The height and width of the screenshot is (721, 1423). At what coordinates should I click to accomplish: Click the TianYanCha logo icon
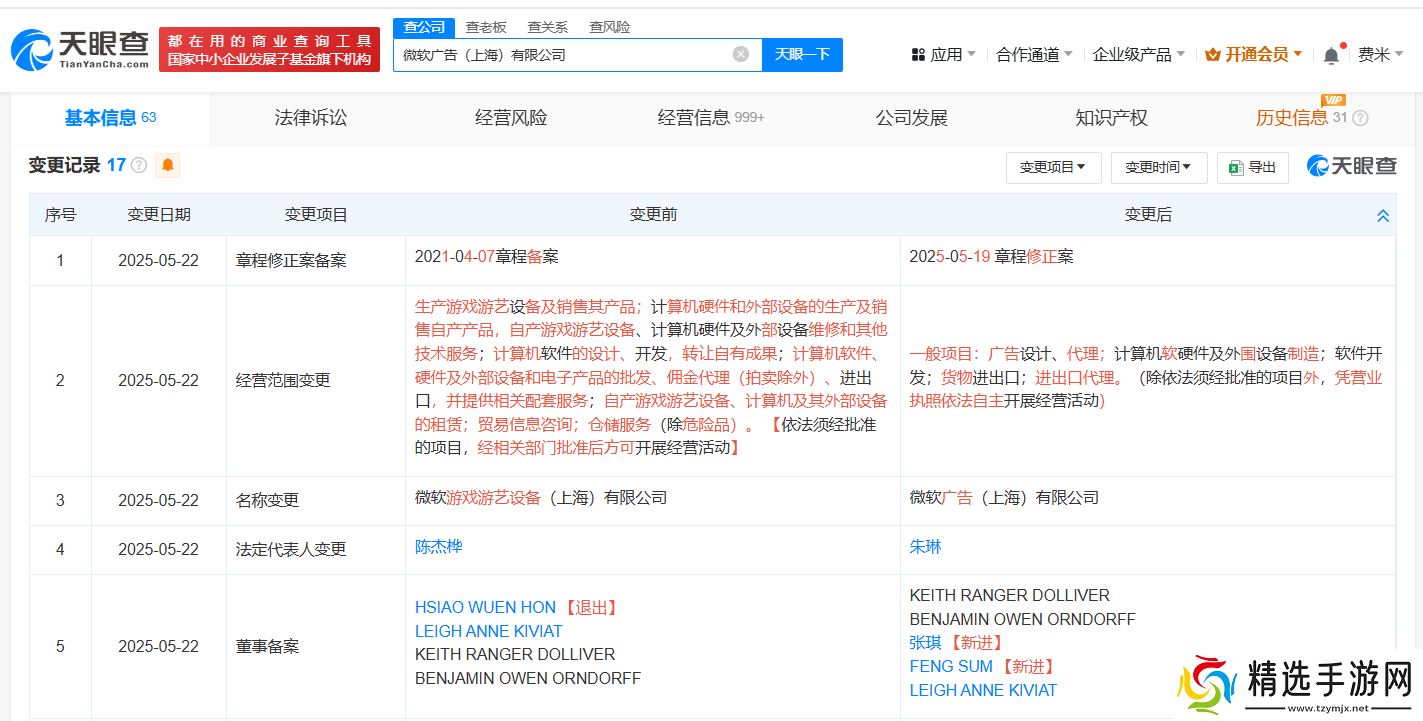point(34,49)
